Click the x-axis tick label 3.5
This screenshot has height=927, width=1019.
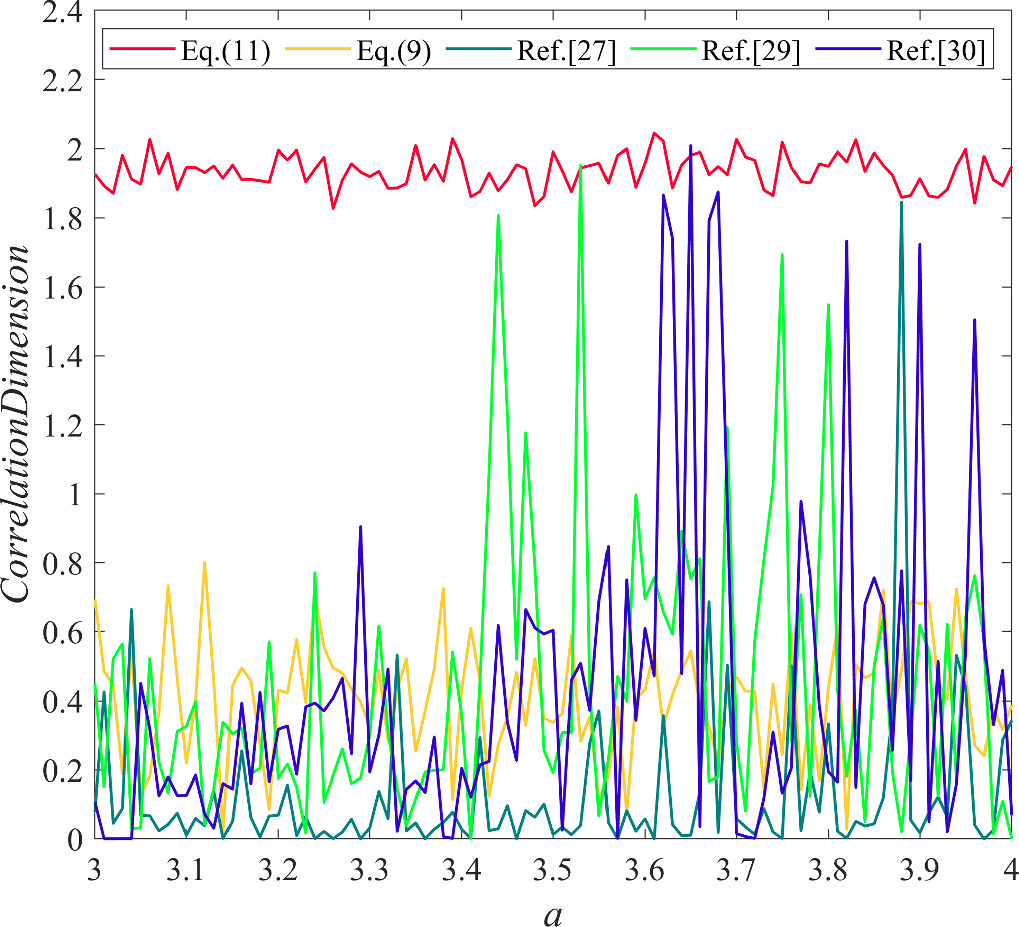pyautogui.click(x=553, y=870)
